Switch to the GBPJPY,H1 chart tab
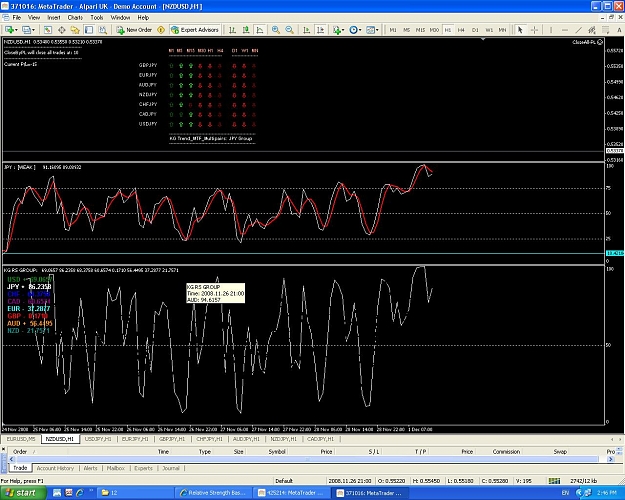625x500 pixels. tap(172, 439)
